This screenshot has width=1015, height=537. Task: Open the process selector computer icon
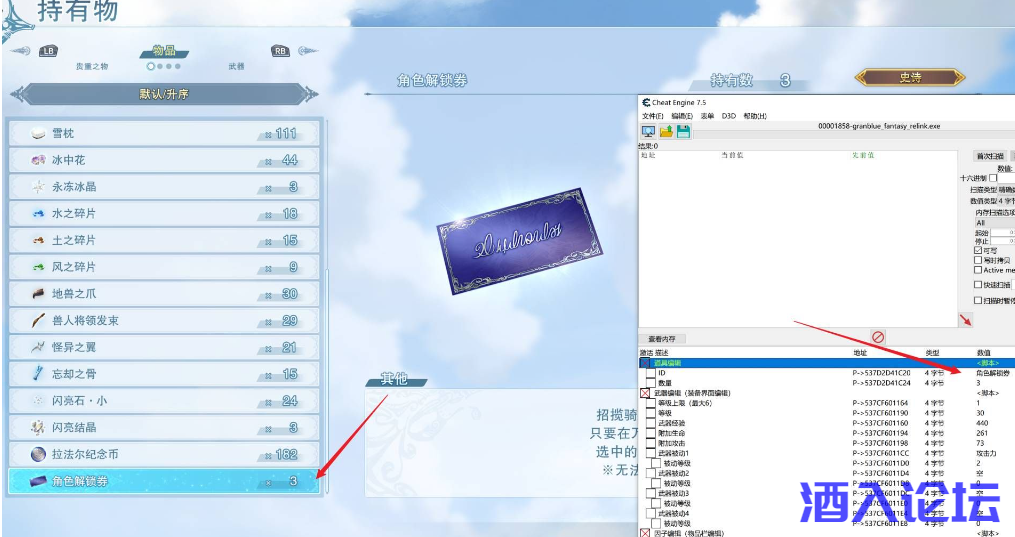[648, 132]
